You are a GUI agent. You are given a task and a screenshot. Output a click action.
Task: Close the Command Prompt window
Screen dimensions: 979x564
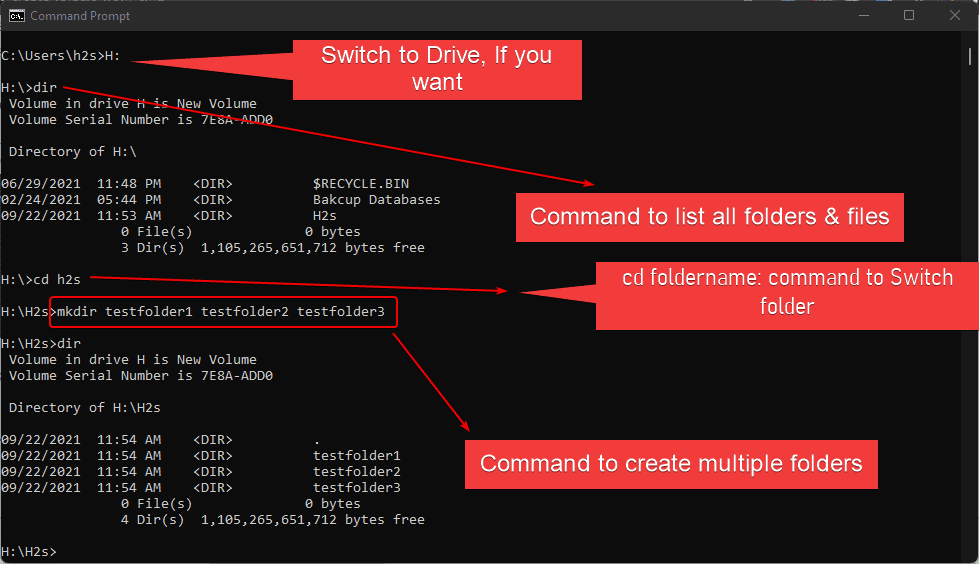coord(955,16)
